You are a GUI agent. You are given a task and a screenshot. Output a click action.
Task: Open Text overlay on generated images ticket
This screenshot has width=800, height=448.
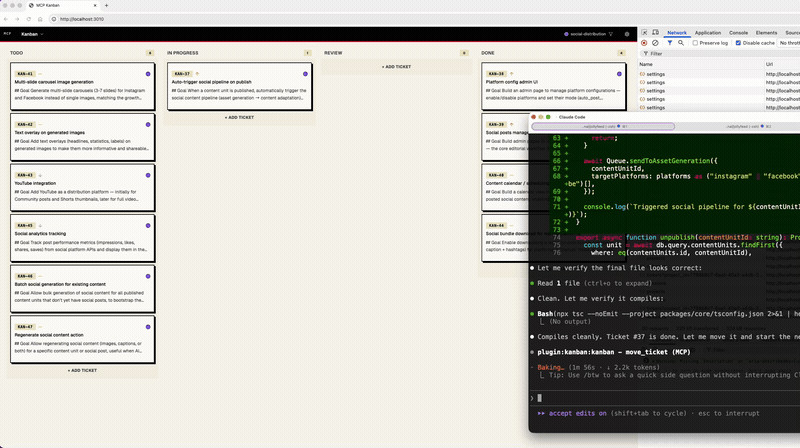[83, 137]
